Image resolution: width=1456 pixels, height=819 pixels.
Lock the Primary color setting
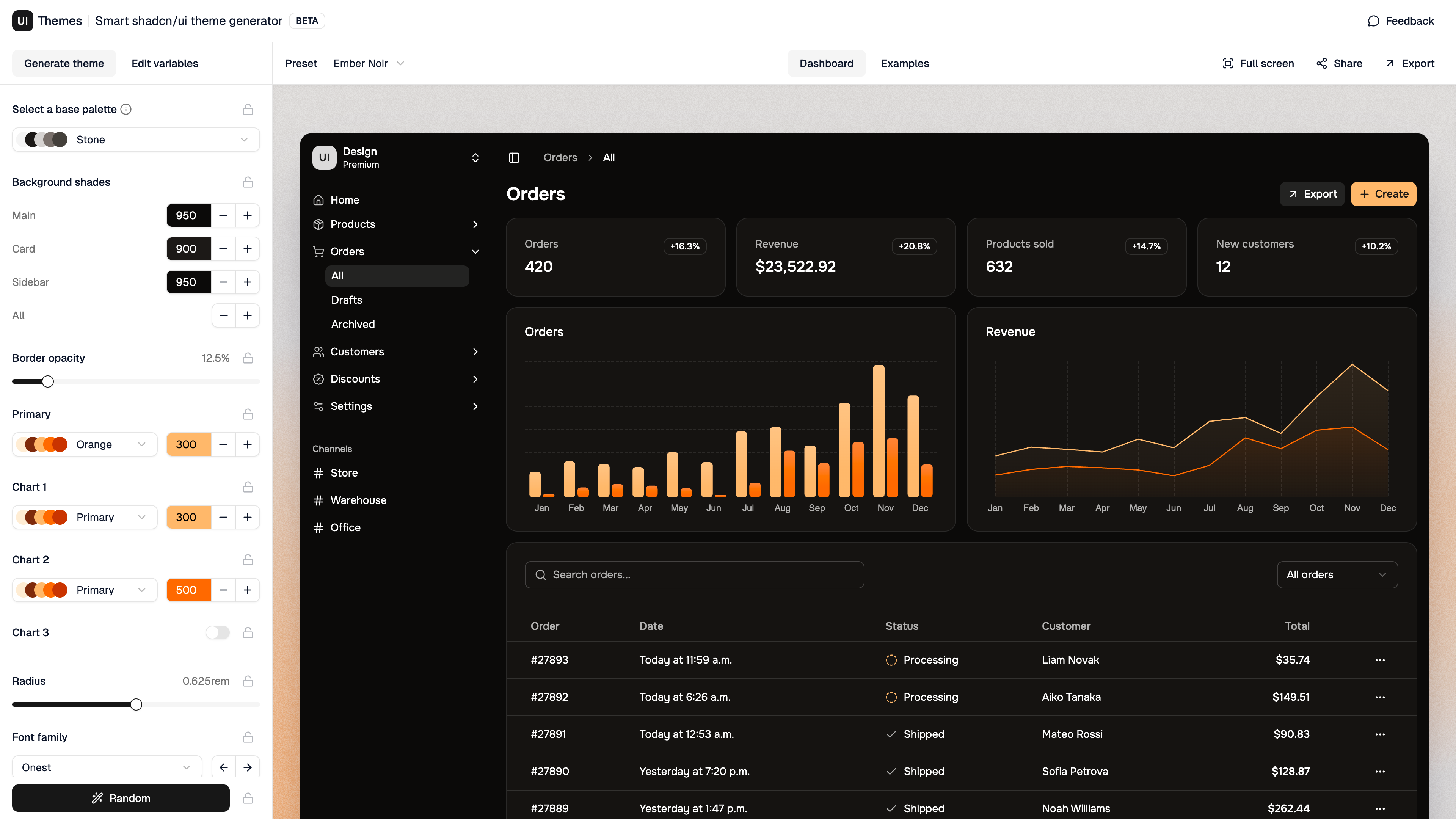248,414
